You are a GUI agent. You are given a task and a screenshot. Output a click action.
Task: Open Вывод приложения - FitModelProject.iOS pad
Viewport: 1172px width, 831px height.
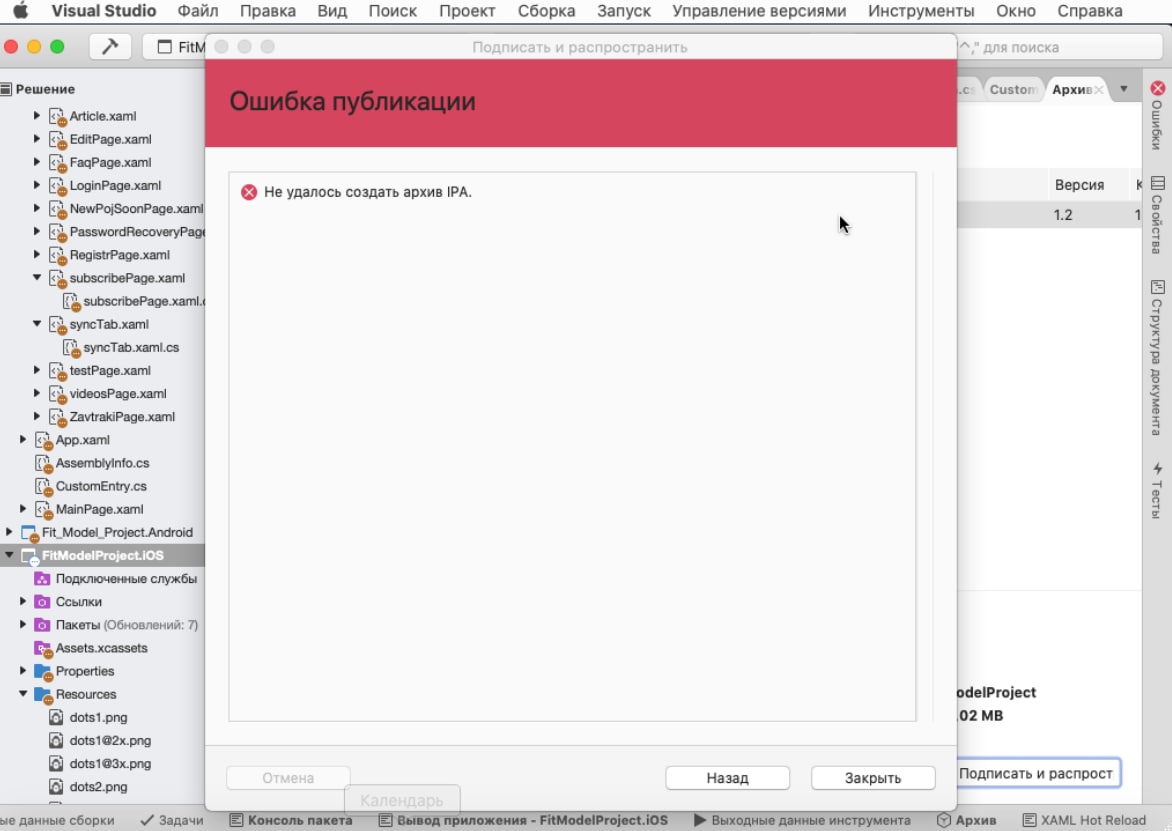[523, 820]
